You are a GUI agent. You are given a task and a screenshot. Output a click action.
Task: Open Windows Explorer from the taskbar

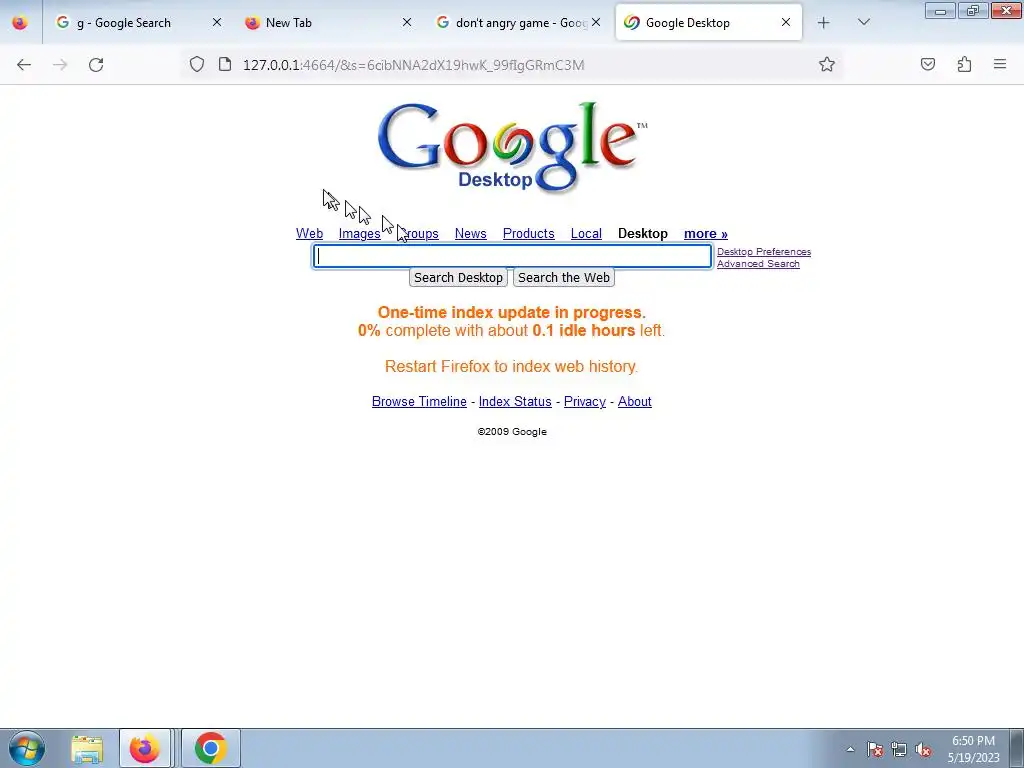87,748
